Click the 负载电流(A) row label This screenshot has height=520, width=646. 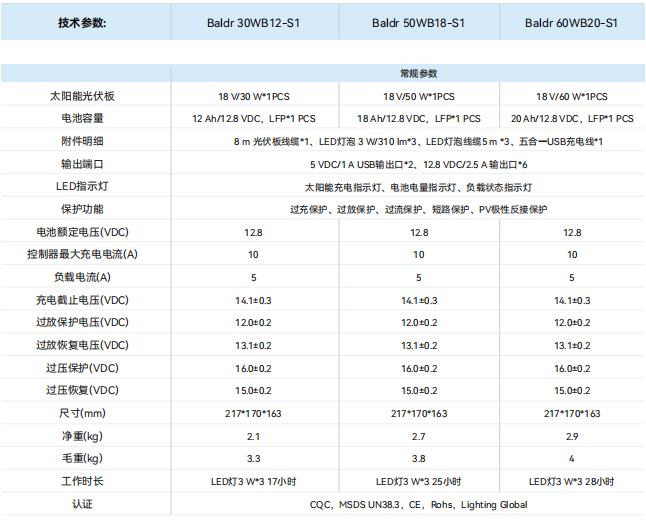coord(82,277)
